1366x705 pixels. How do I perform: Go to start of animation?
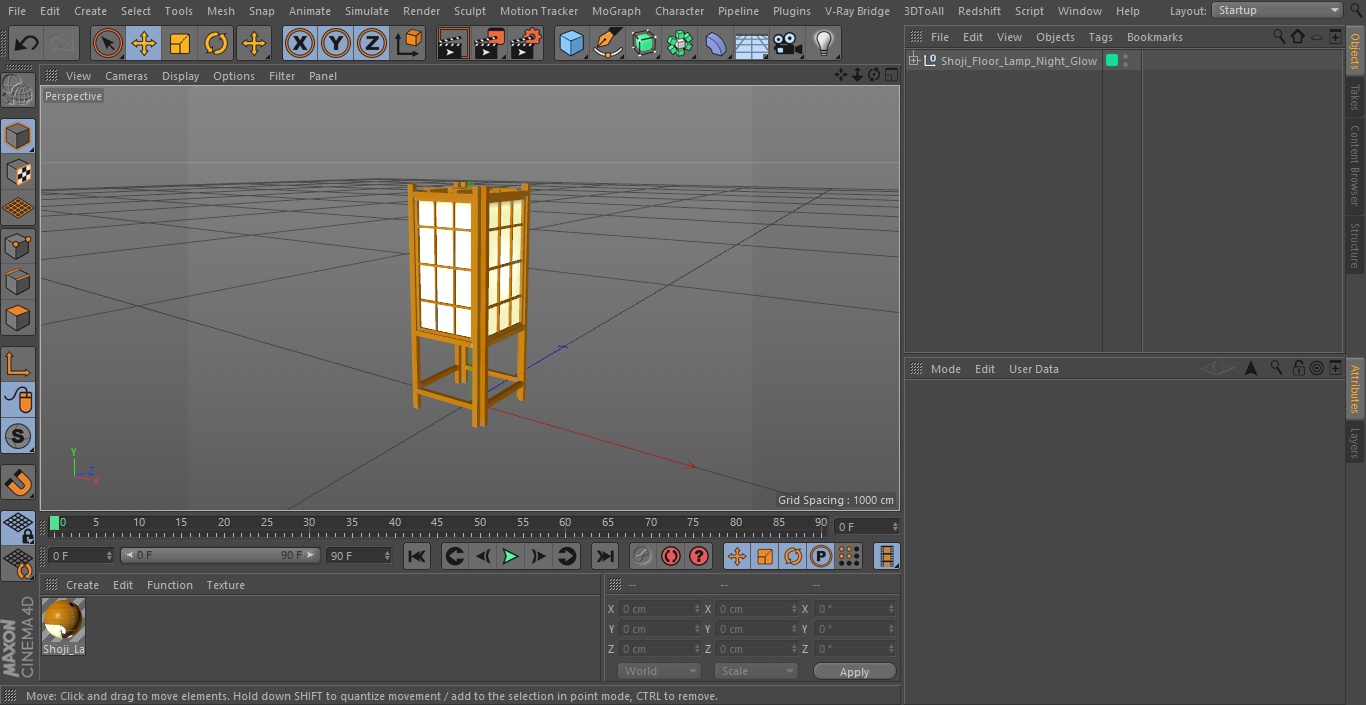417,556
